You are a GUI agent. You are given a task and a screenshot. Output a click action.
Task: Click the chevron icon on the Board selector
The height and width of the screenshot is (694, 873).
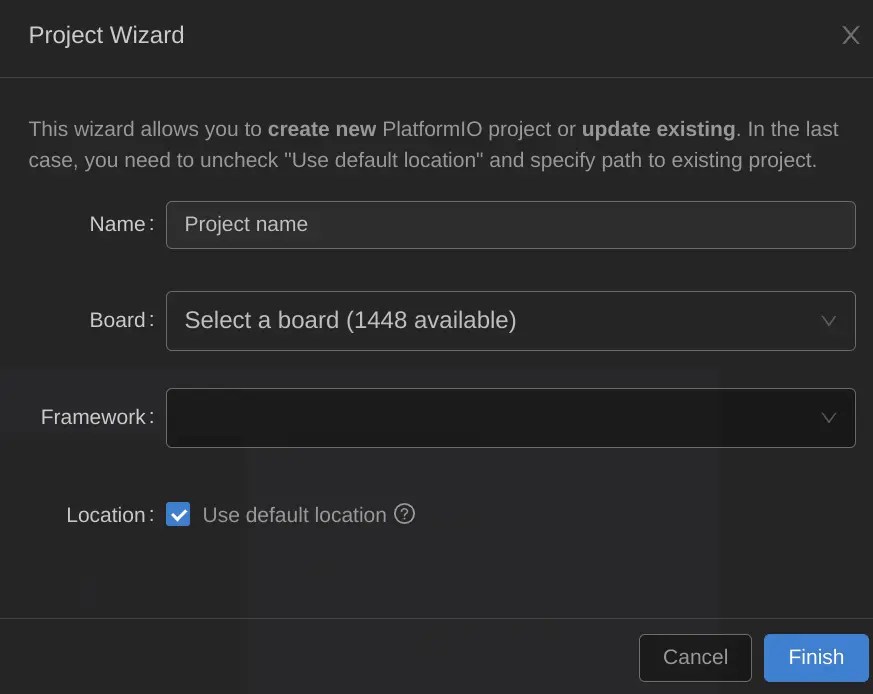point(828,320)
